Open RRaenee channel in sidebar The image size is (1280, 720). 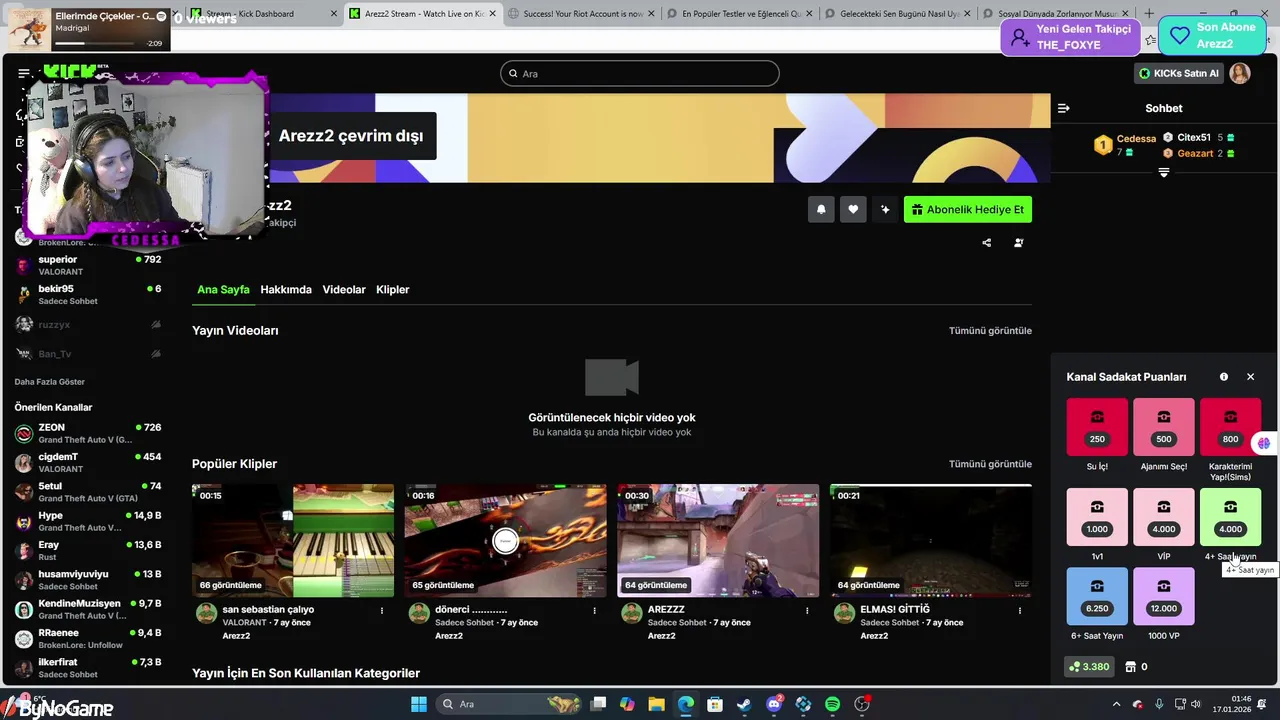pos(88,639)
